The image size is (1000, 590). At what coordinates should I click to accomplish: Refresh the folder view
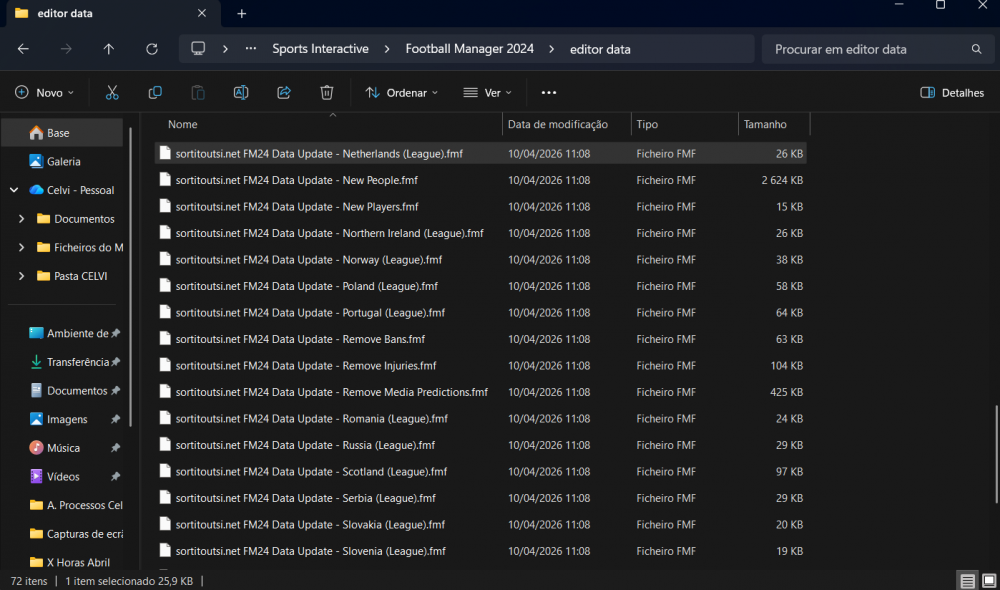tap(152, 49)
